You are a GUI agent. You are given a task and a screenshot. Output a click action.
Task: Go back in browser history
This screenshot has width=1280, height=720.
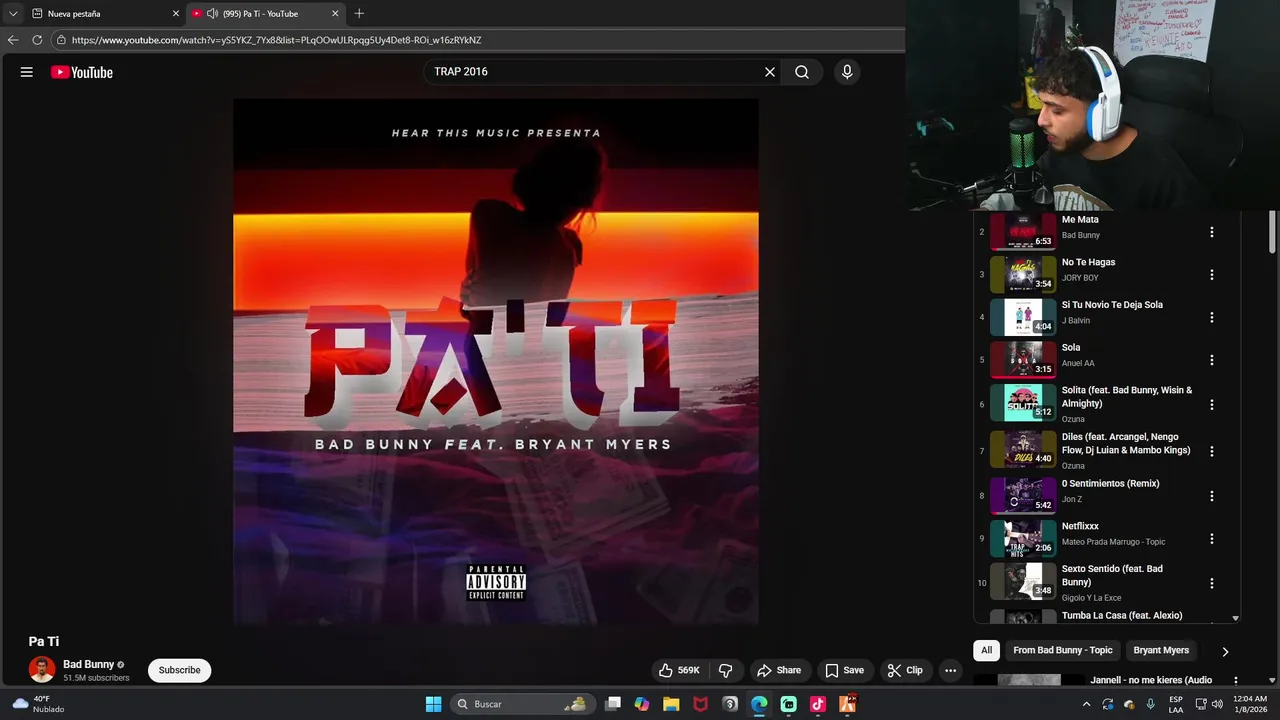pyautogui.click(x=13, y=40)
